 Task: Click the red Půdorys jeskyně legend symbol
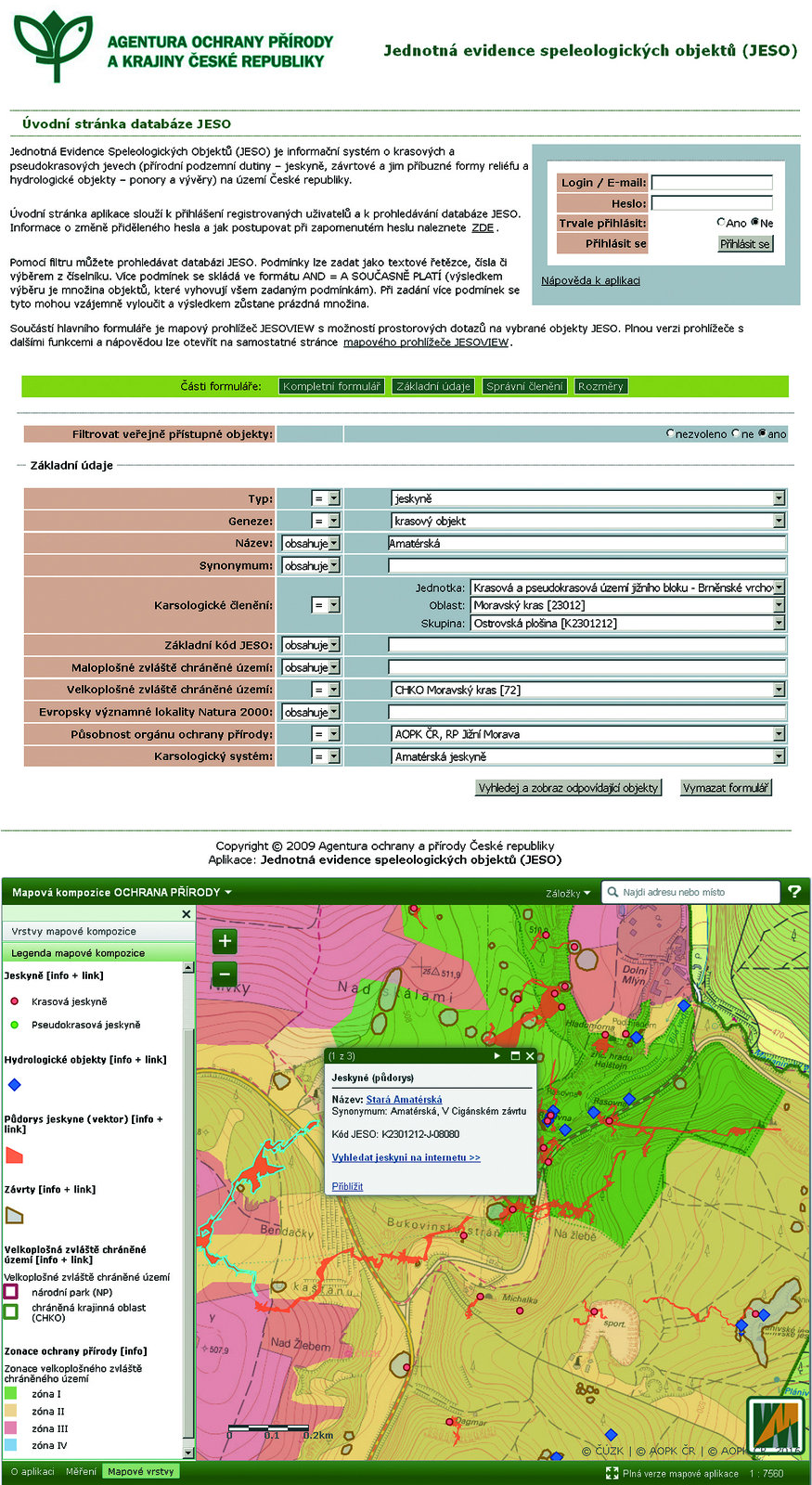pyautogui.click(x=14, y=1155)
